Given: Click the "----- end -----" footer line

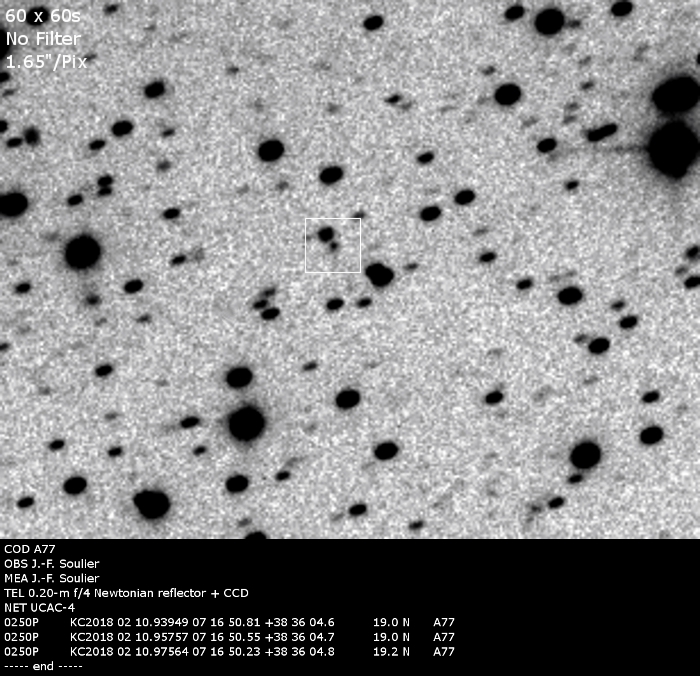Looking at the screenshot, I should tap(42, 665).
